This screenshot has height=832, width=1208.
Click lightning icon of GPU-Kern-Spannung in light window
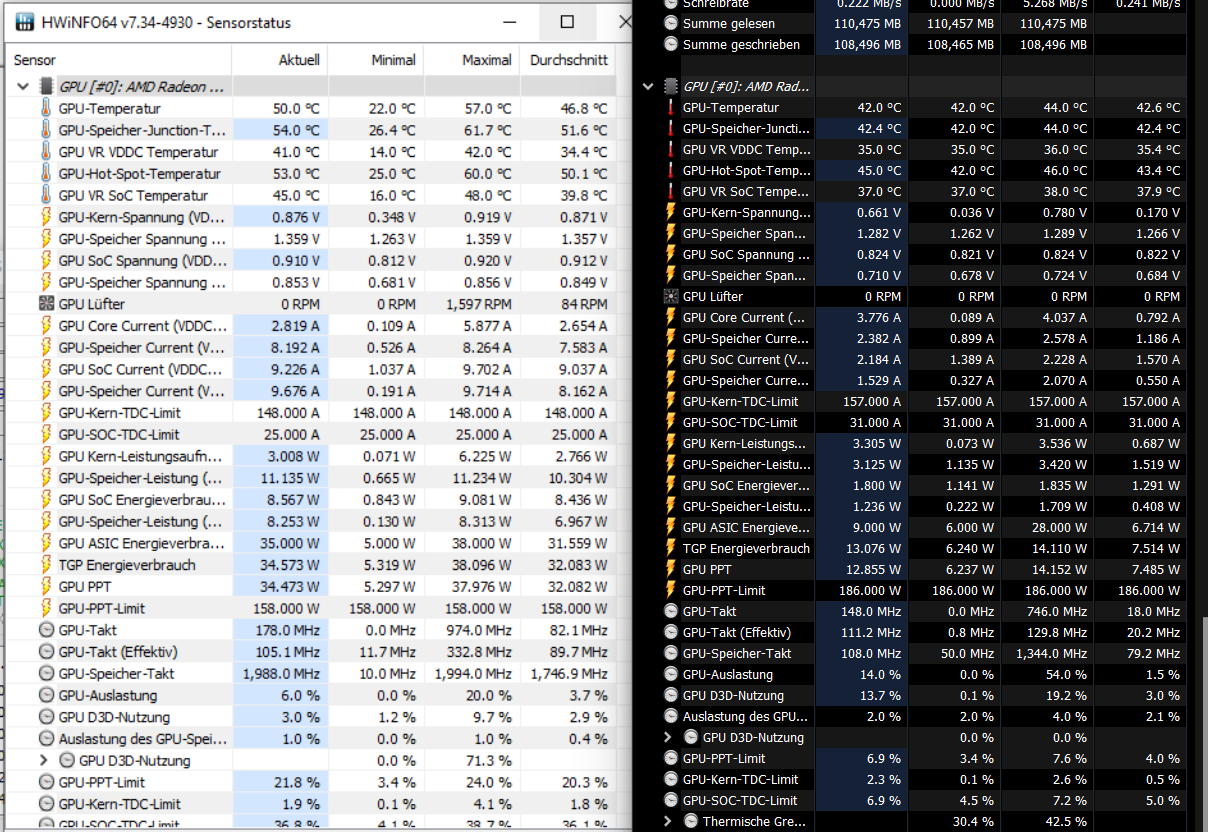coord(45,217)
